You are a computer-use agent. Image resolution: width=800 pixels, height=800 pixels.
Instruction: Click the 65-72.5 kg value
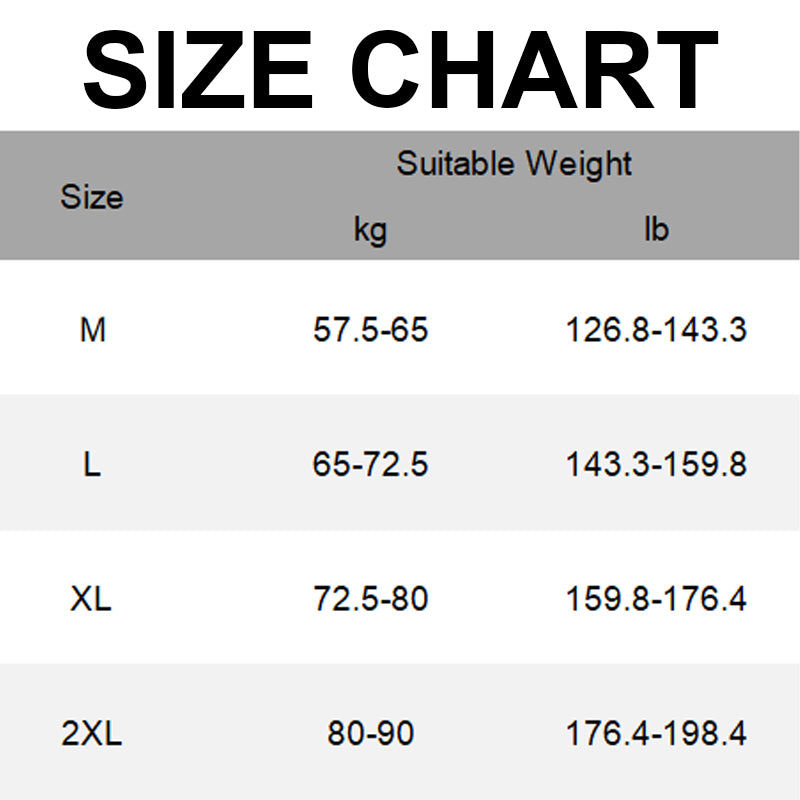tap(370, 464)
